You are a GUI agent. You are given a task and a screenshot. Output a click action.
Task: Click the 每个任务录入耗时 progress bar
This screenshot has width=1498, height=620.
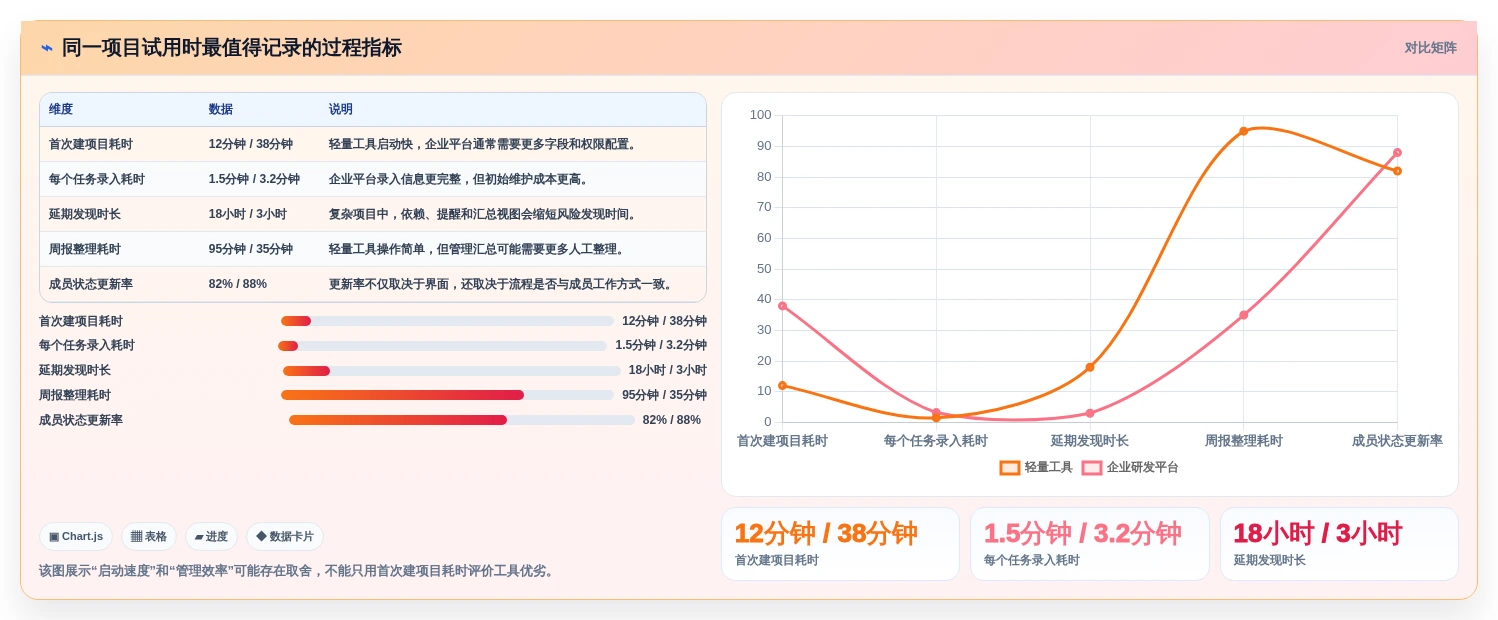pyautogui.click(x=442, y=346)
